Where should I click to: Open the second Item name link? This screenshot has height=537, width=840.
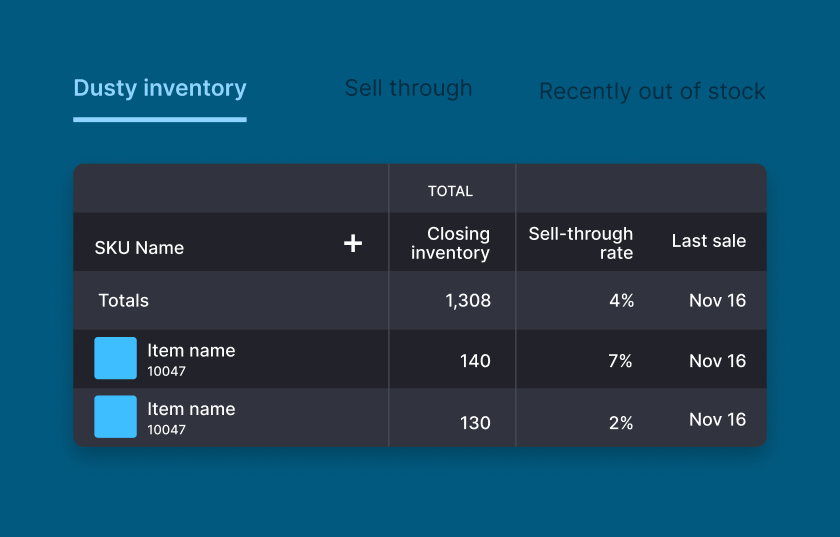click(191, 409)
